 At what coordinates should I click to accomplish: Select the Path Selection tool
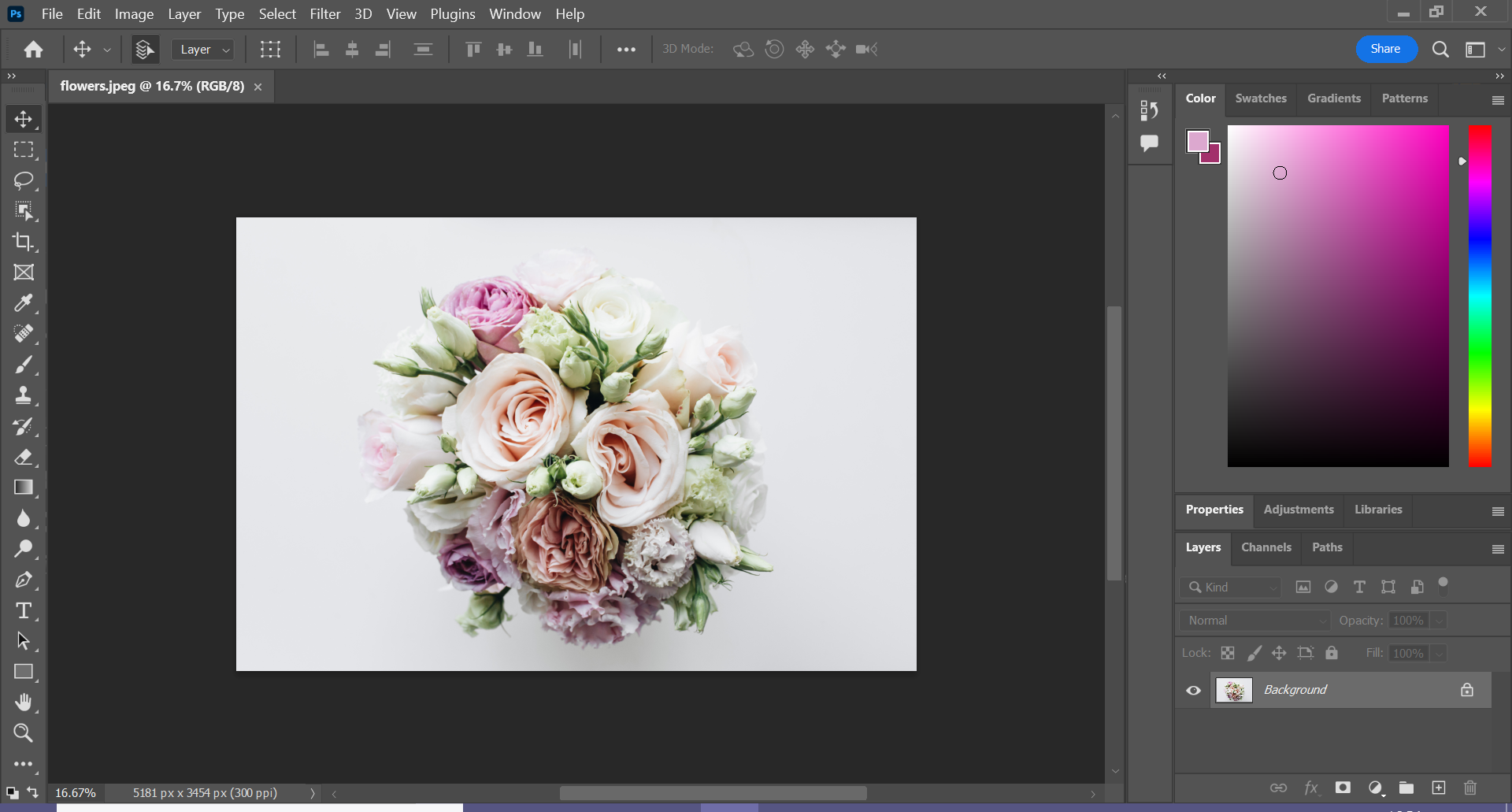tap(24, 641)
